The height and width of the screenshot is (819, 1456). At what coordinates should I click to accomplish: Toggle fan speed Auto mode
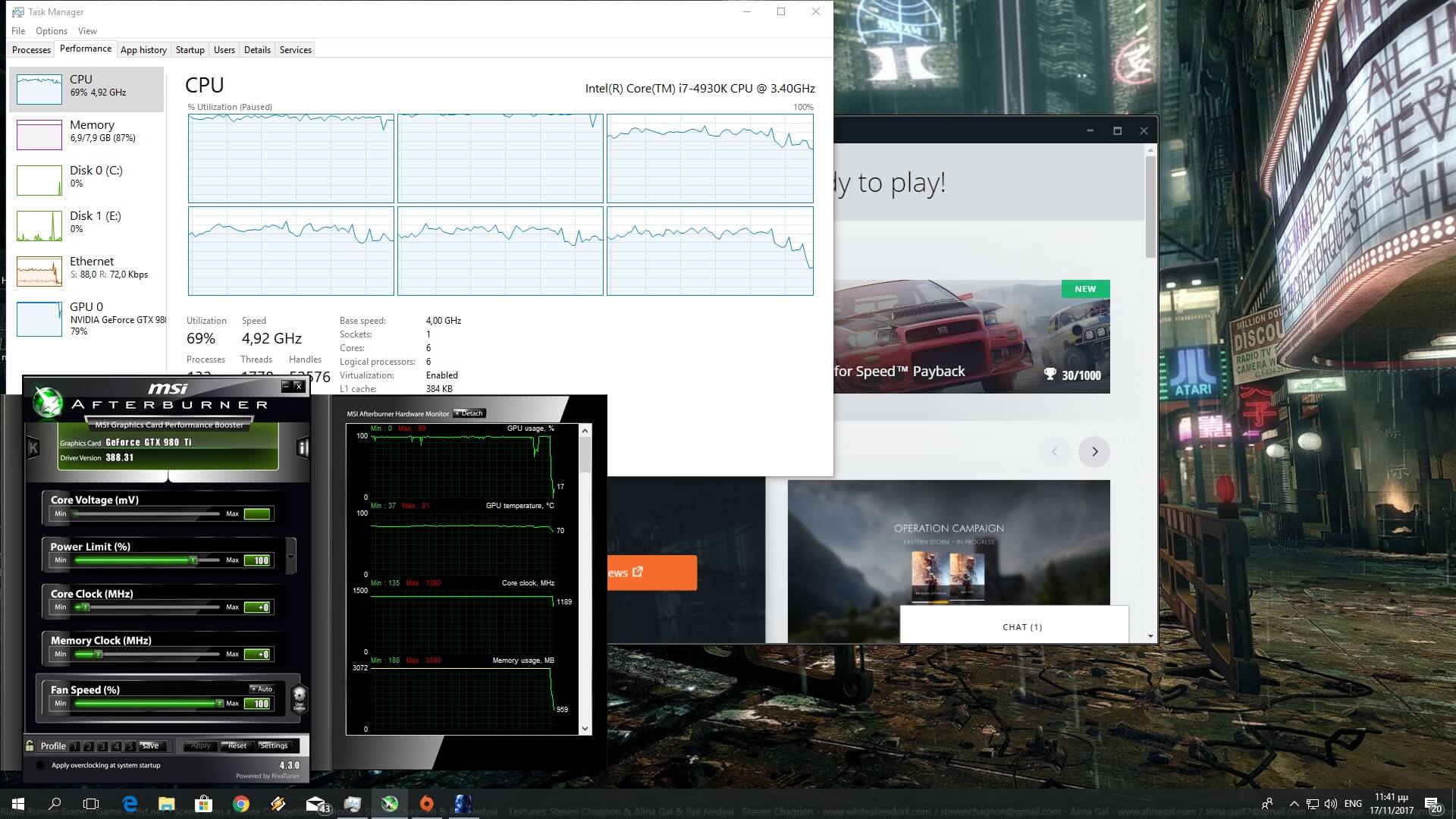261,689
